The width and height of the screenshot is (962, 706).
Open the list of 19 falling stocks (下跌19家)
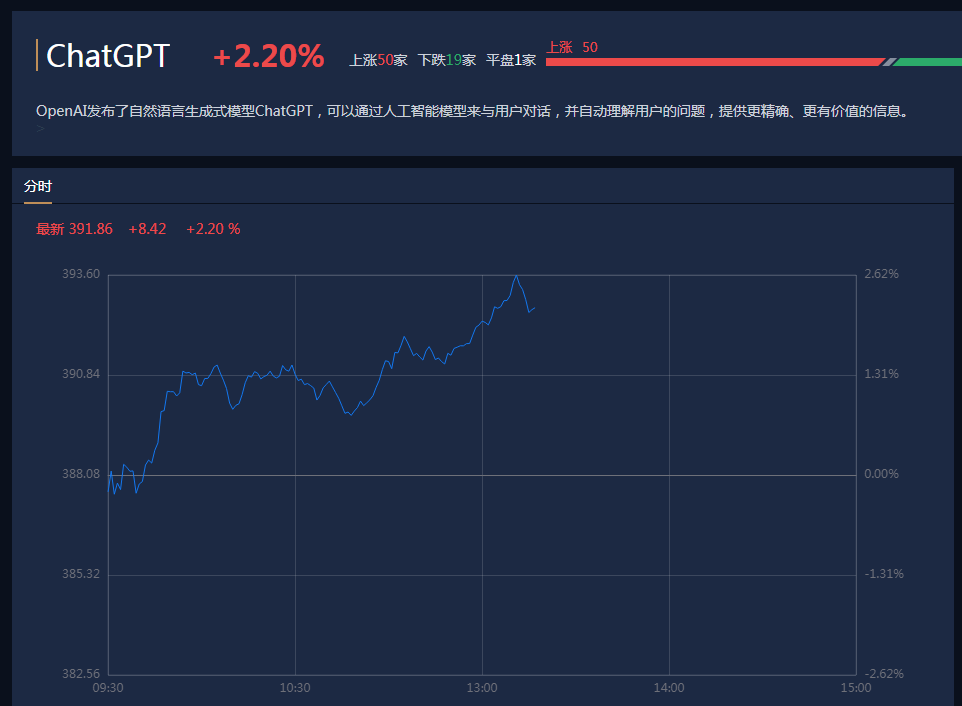[446, 59]
